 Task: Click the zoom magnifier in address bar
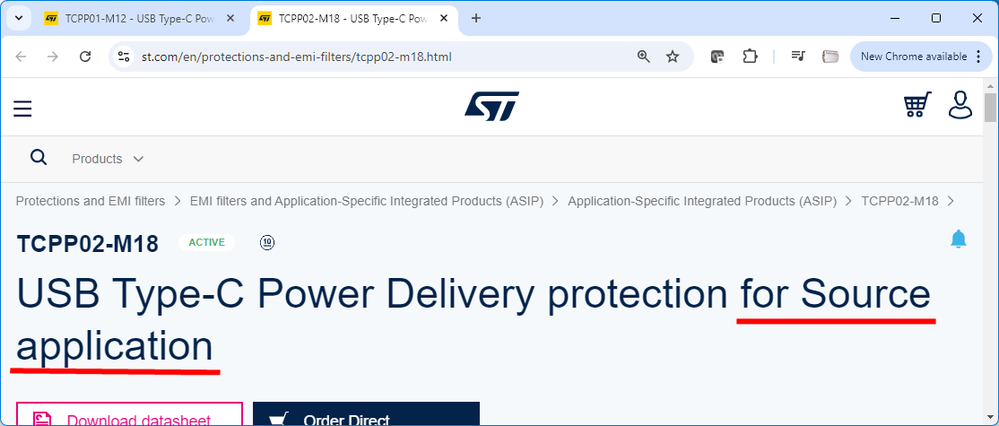coord(643,57)
